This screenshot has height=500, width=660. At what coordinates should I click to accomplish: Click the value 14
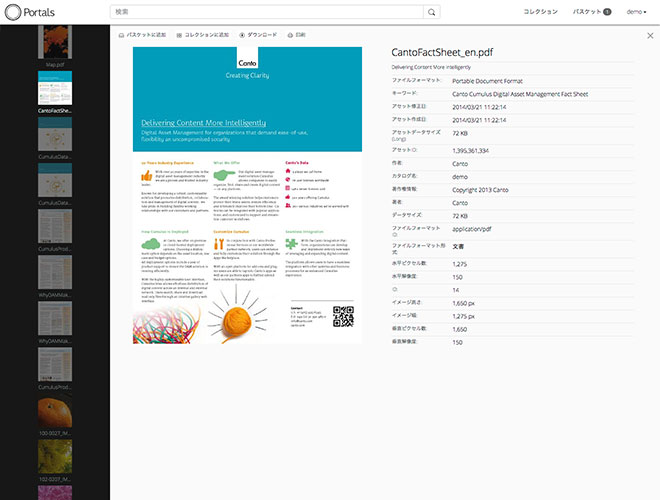(456, 290)
